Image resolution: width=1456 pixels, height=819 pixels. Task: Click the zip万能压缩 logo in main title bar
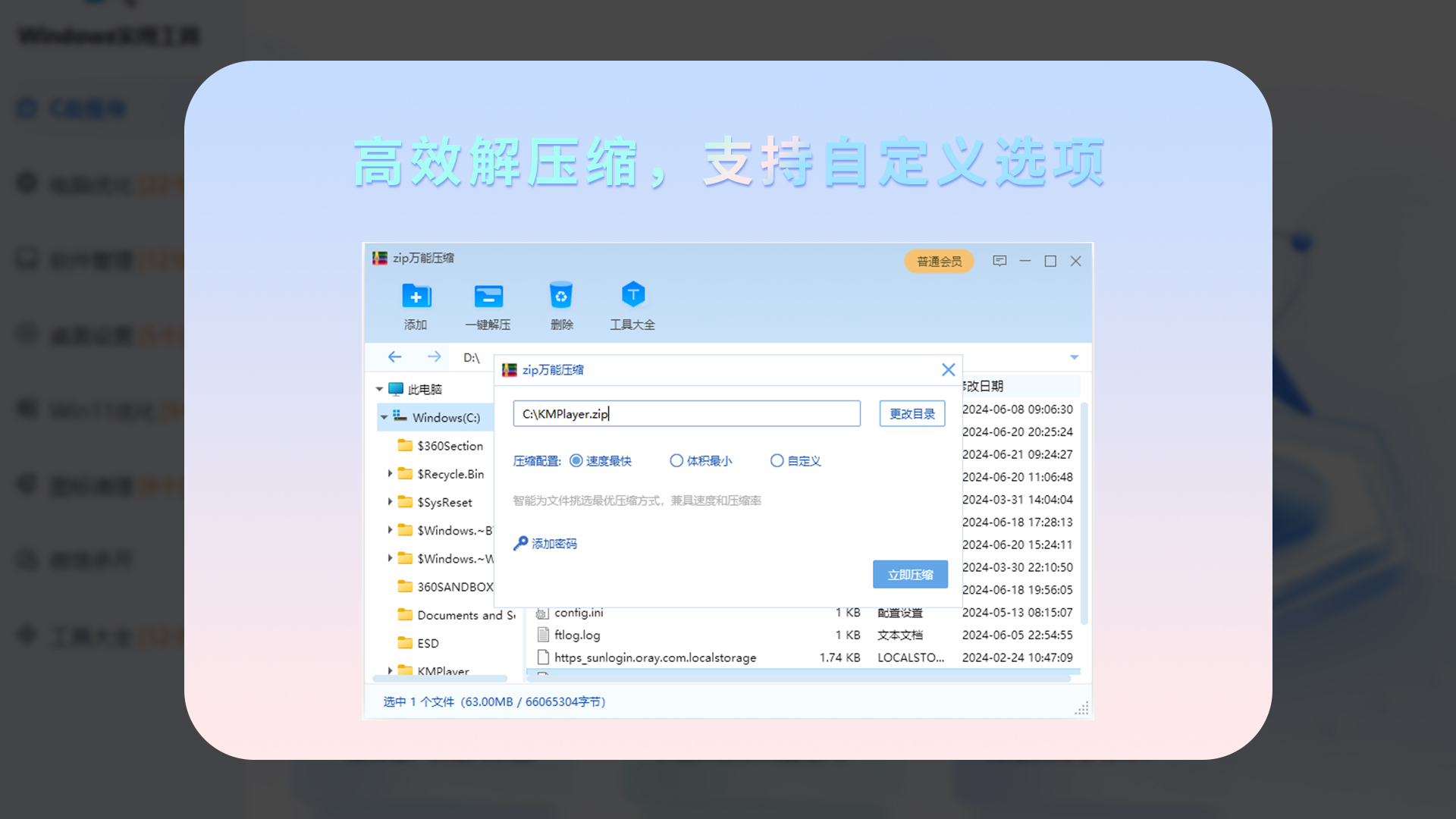[380, 258]
